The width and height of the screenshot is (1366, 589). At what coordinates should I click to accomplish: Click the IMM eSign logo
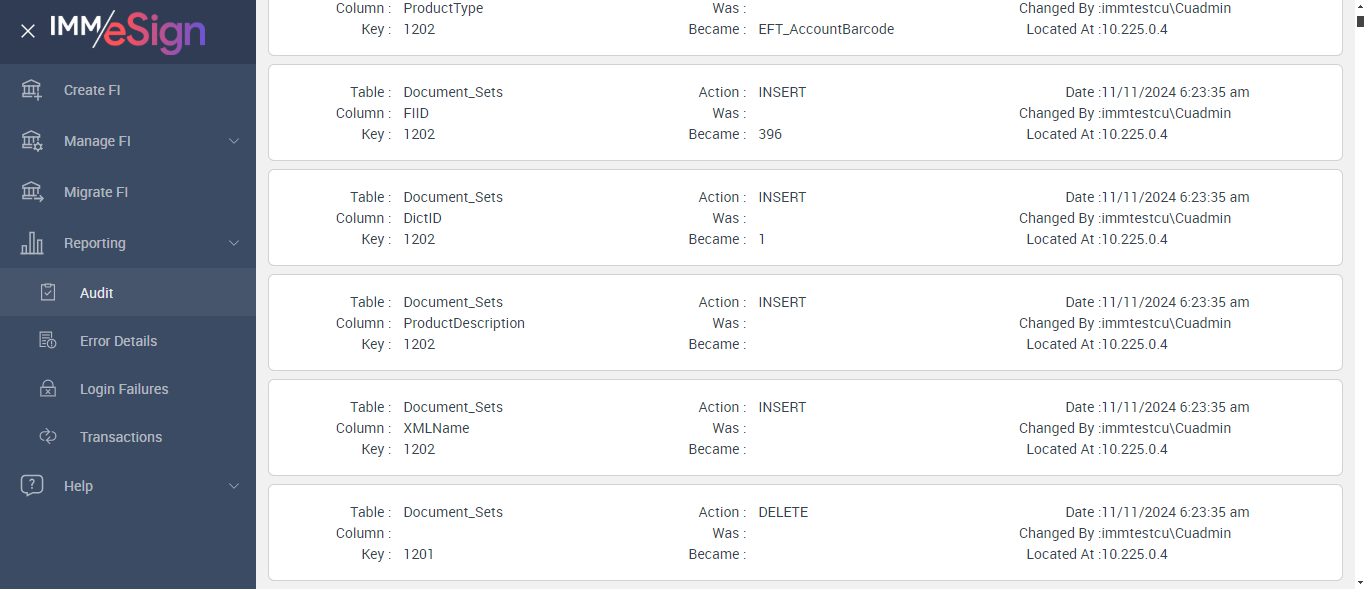click(127, 32)
